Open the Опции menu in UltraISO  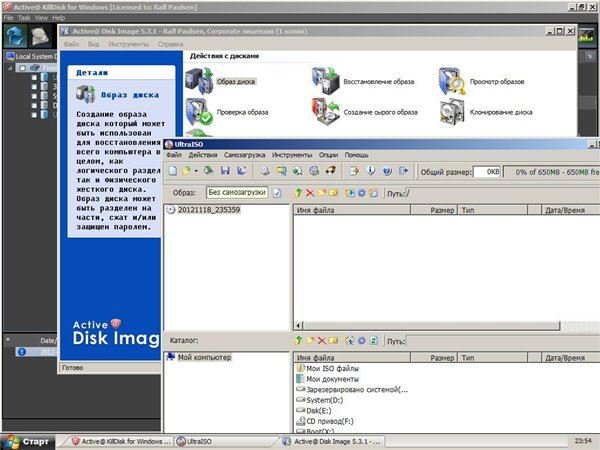328,155
